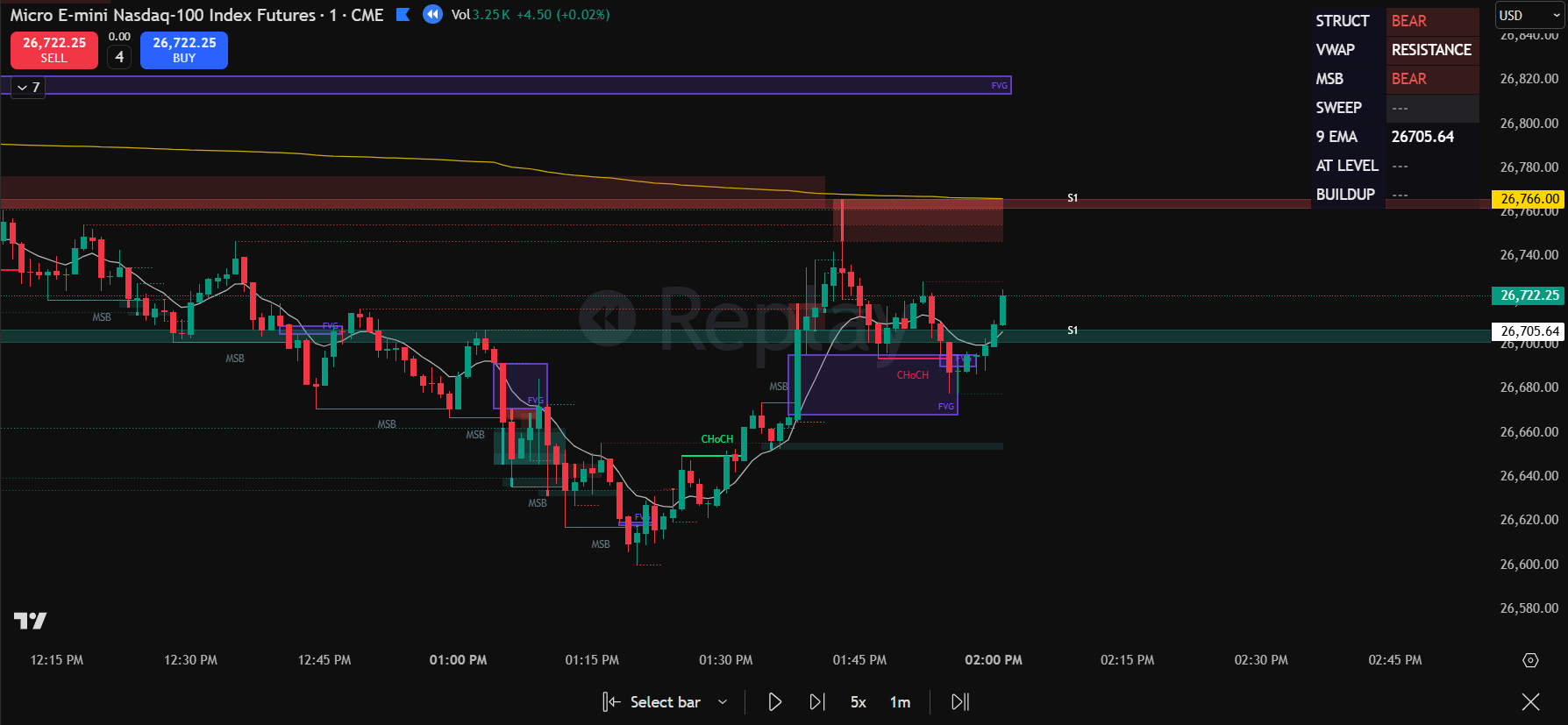Click the 02:00 PM time axis label
1568x725 pixels.
994,660
